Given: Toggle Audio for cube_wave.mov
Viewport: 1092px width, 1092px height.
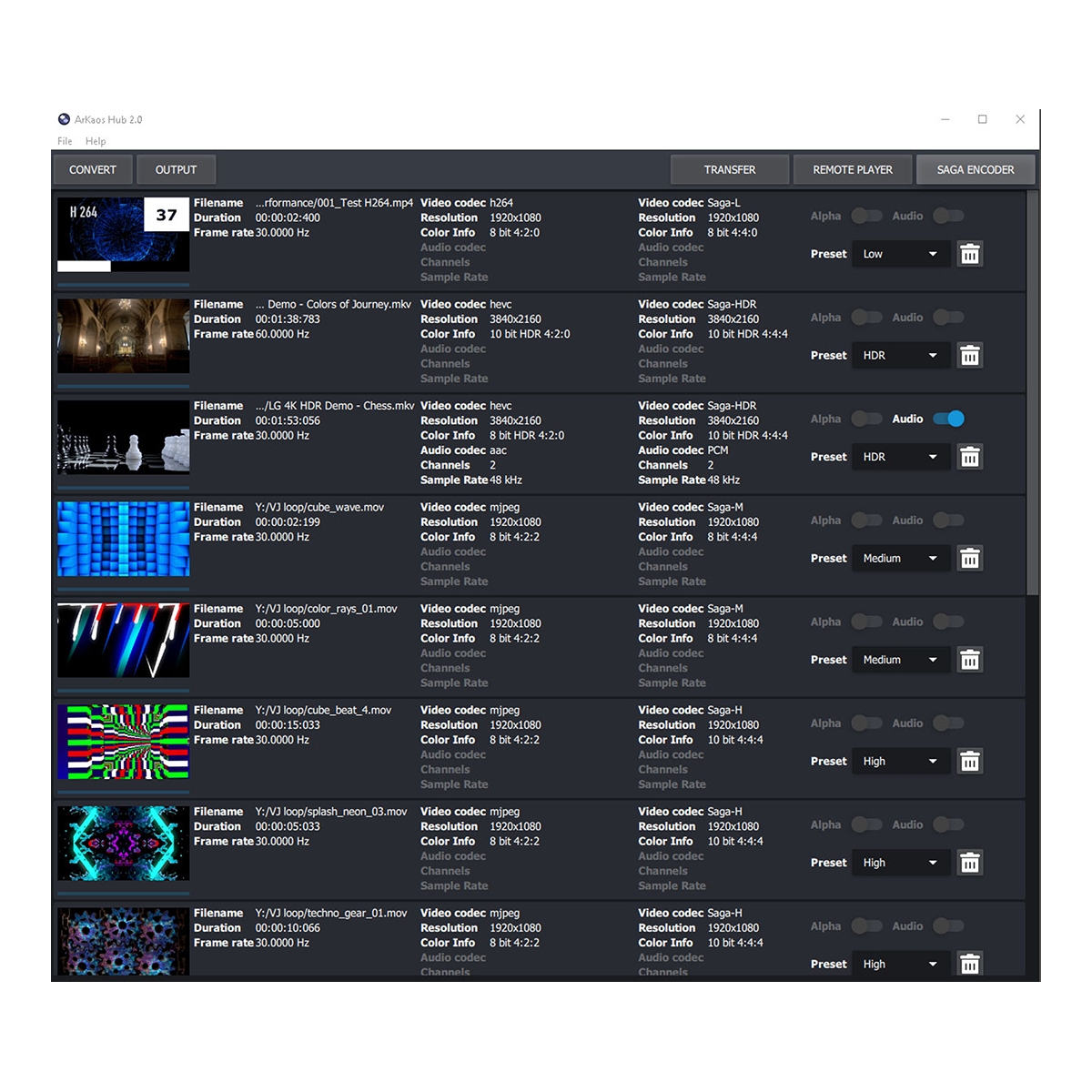Looking at the screenshot, I should pyautogui.click(x=948, y=520).
